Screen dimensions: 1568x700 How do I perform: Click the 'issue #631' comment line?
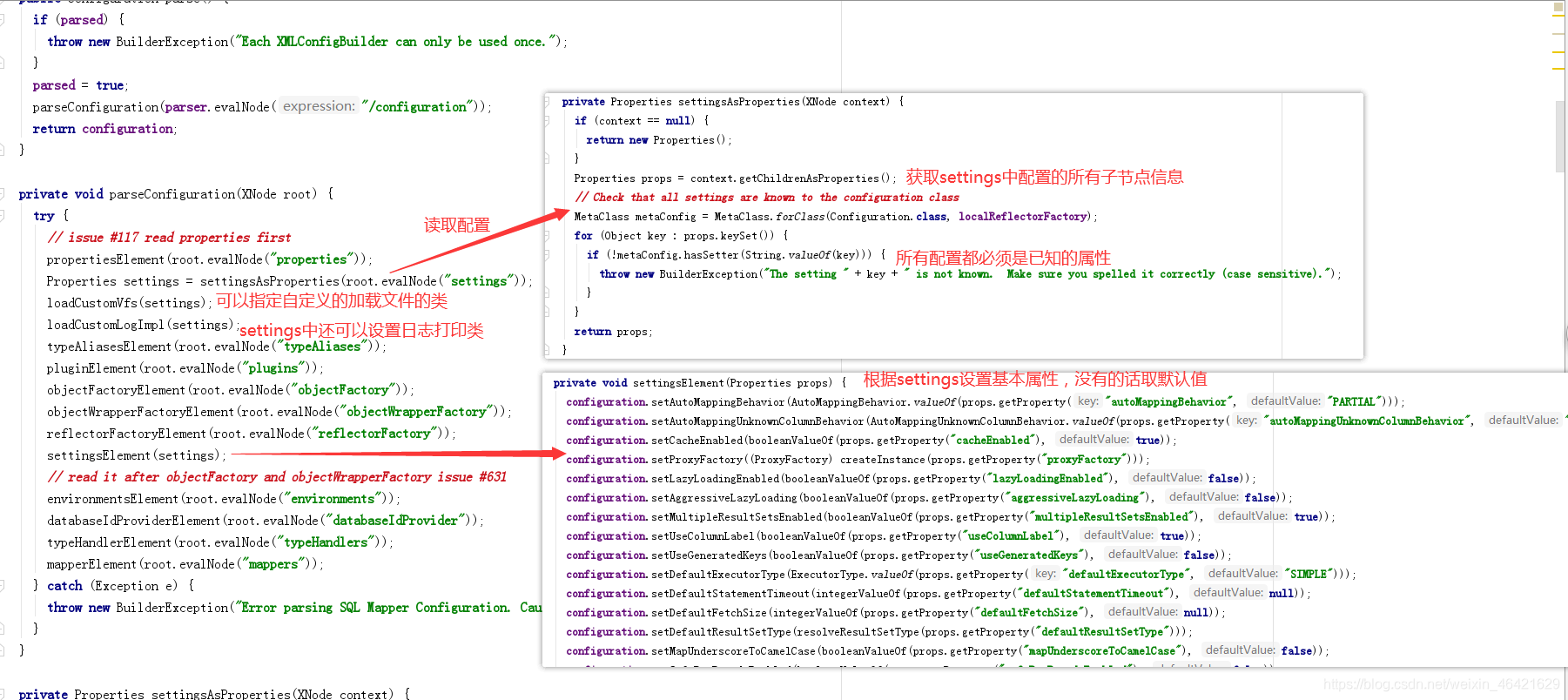(277, 477)
